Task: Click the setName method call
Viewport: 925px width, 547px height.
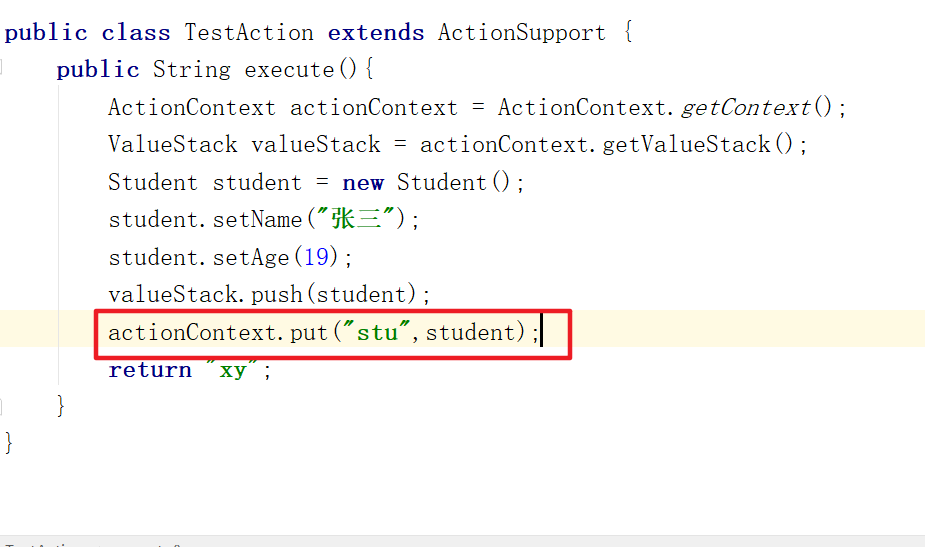Action: 257,220
